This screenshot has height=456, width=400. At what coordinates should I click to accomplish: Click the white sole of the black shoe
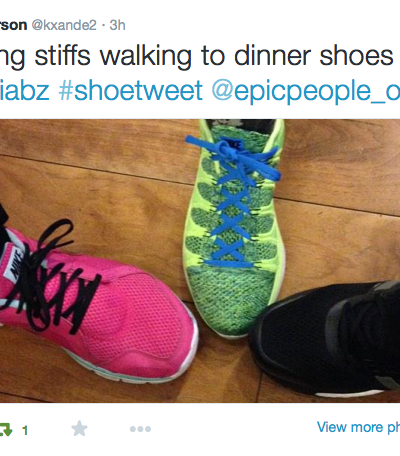[348, 394]
